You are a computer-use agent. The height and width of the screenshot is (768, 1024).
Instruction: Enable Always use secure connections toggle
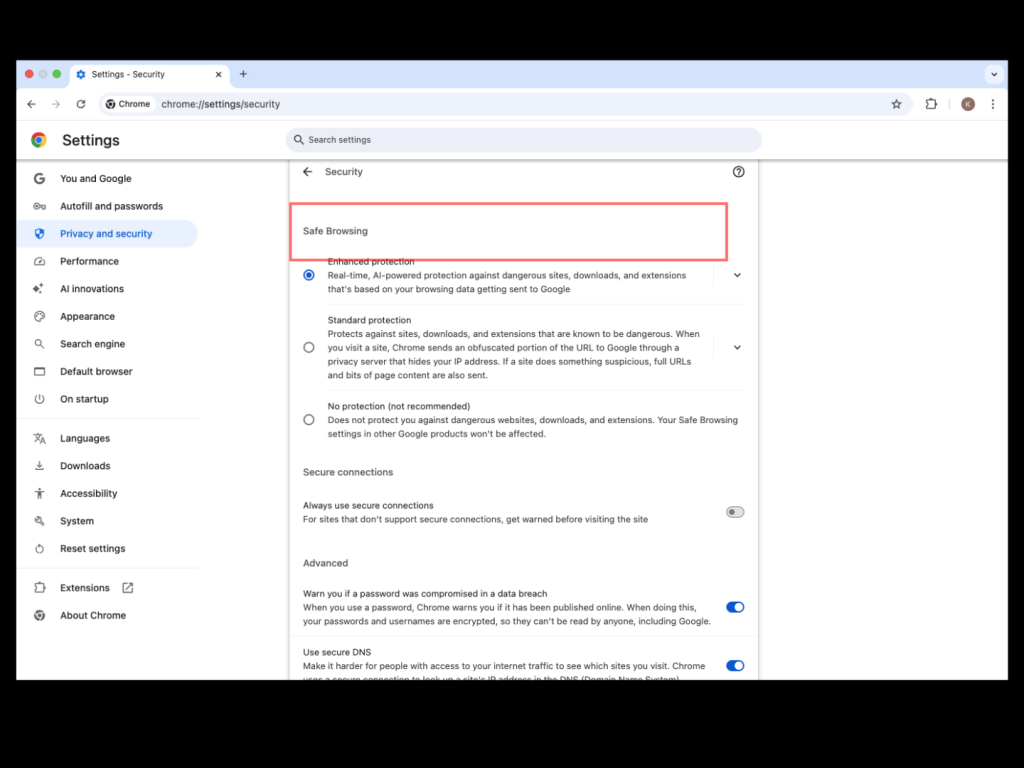(735, 512)
